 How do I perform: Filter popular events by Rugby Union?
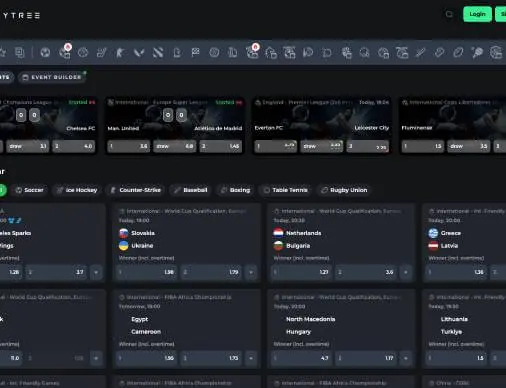pos(344,190)
